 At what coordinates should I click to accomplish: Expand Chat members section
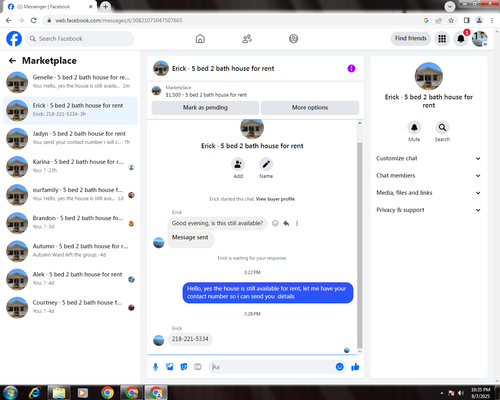click(x=429, y=176)
